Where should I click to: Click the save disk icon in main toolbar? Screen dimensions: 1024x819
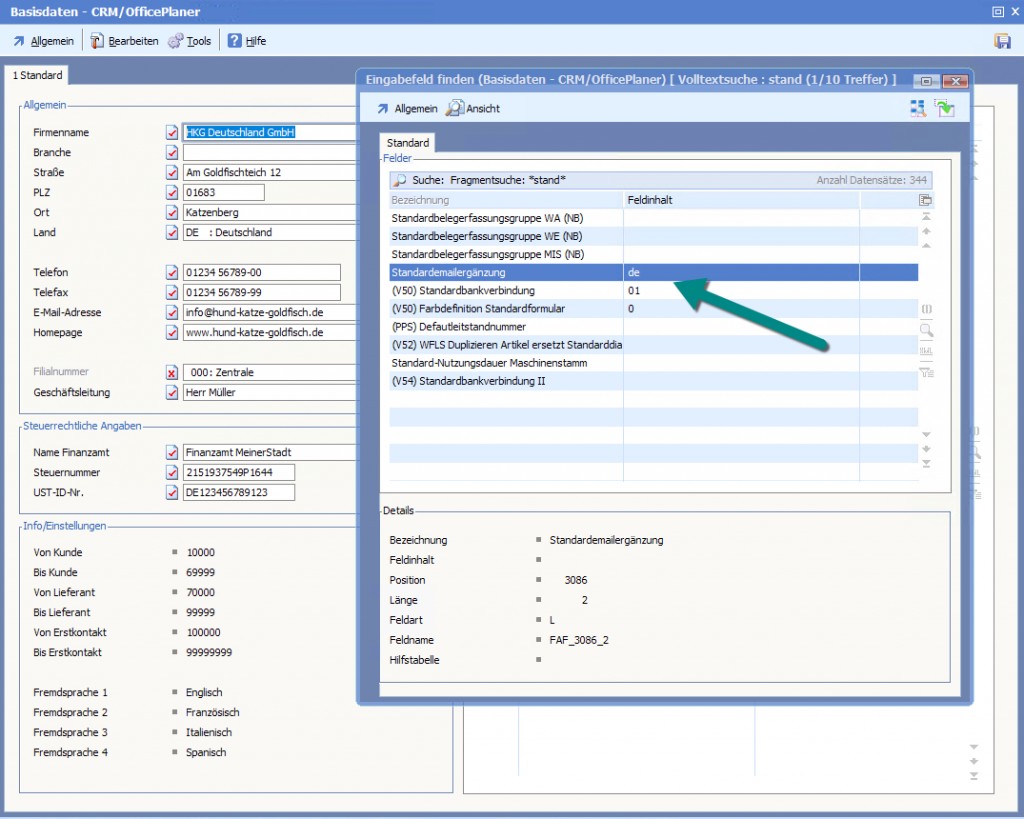(x=1001, y=41)
